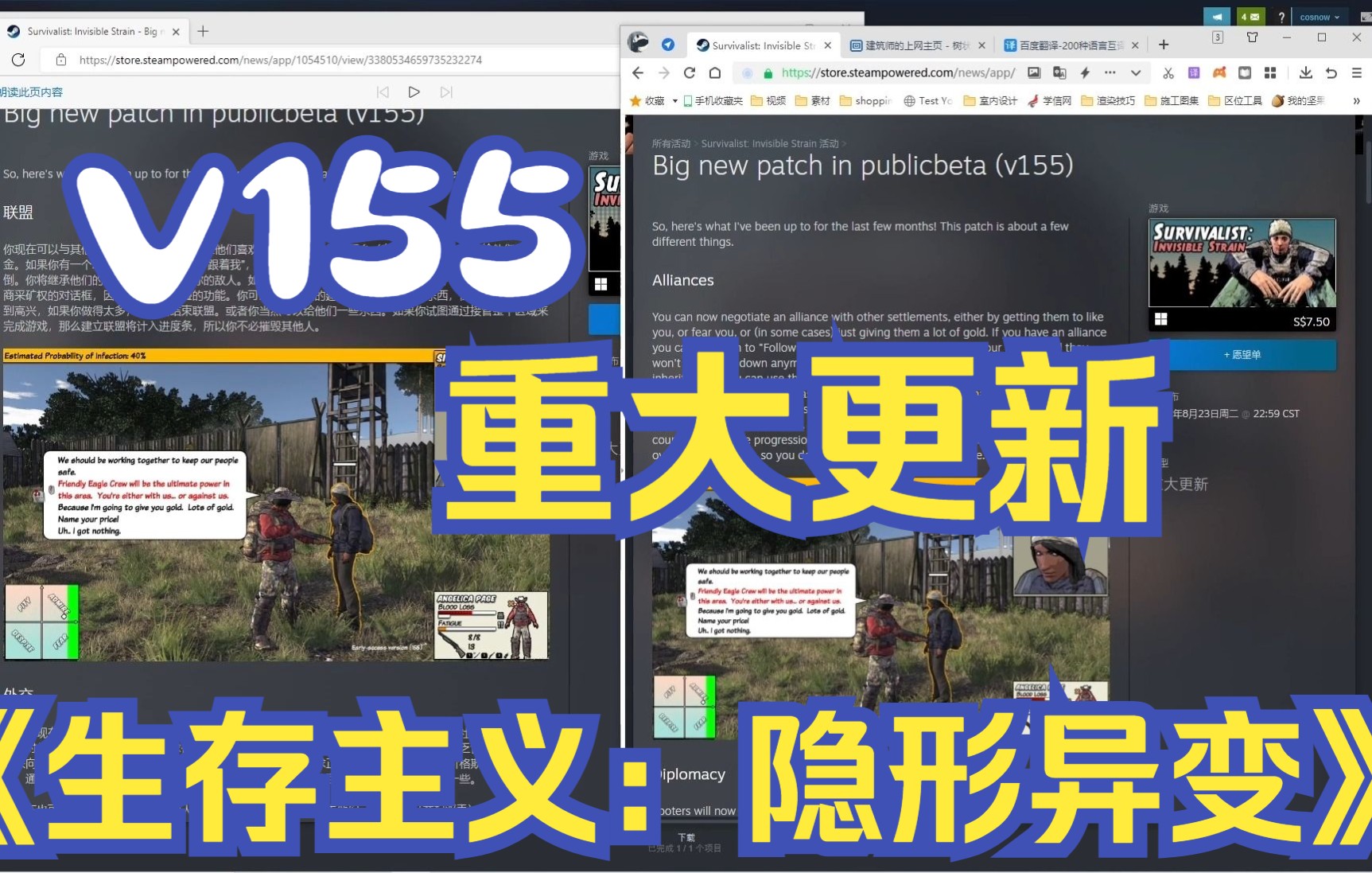Click the Survivalist: Invisible Strain 活动 breadcrumb
Viewport: 1372px width, 873px height.
coord(770,144)
